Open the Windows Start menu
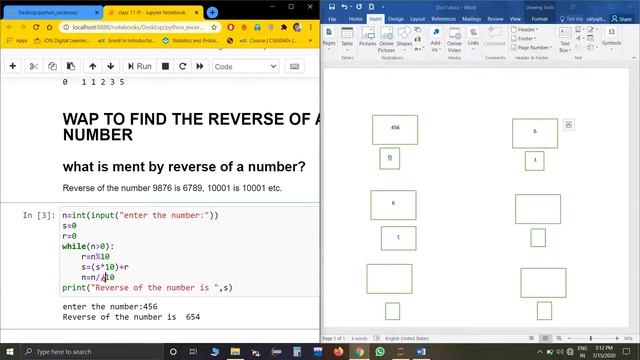640x360 pixels. click(x=10, y=351)
